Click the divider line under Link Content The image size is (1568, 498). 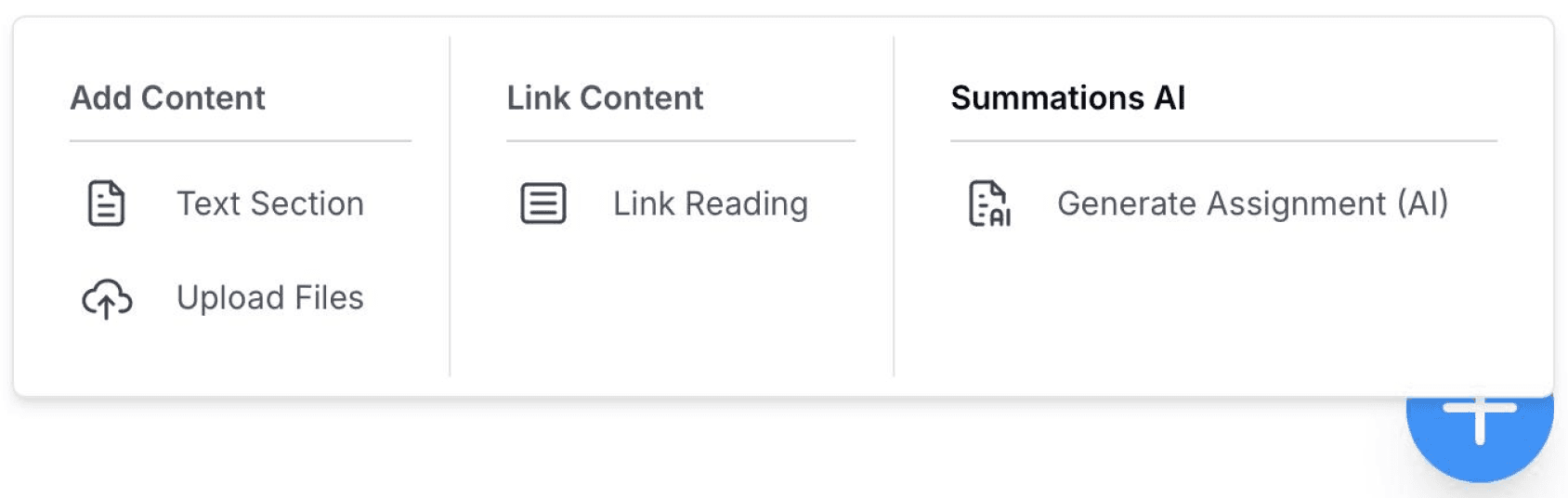tap(681, 141)
